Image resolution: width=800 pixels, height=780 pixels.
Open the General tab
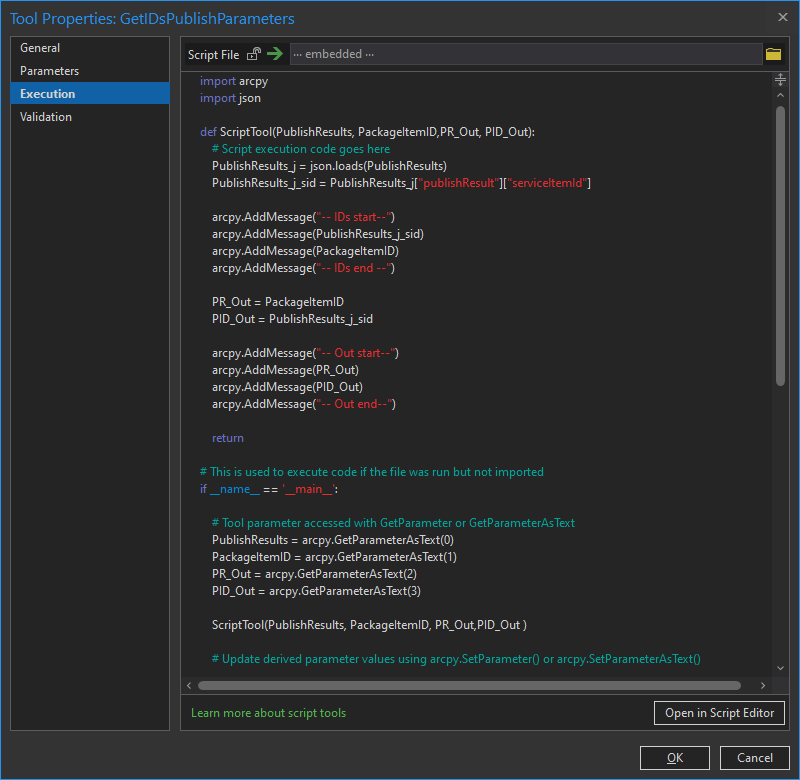pos(40,48)
